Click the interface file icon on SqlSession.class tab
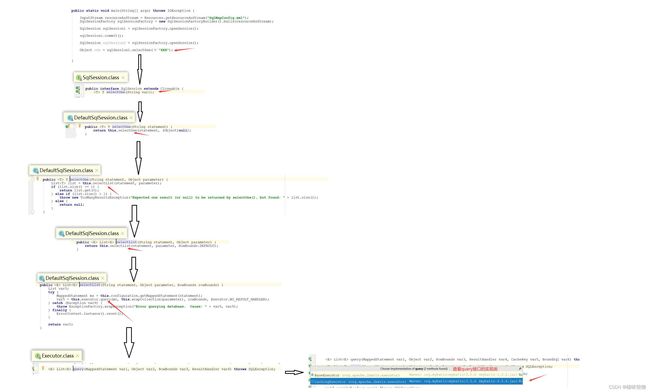Screen dimensions: 650x392 (x=79, y=77)
